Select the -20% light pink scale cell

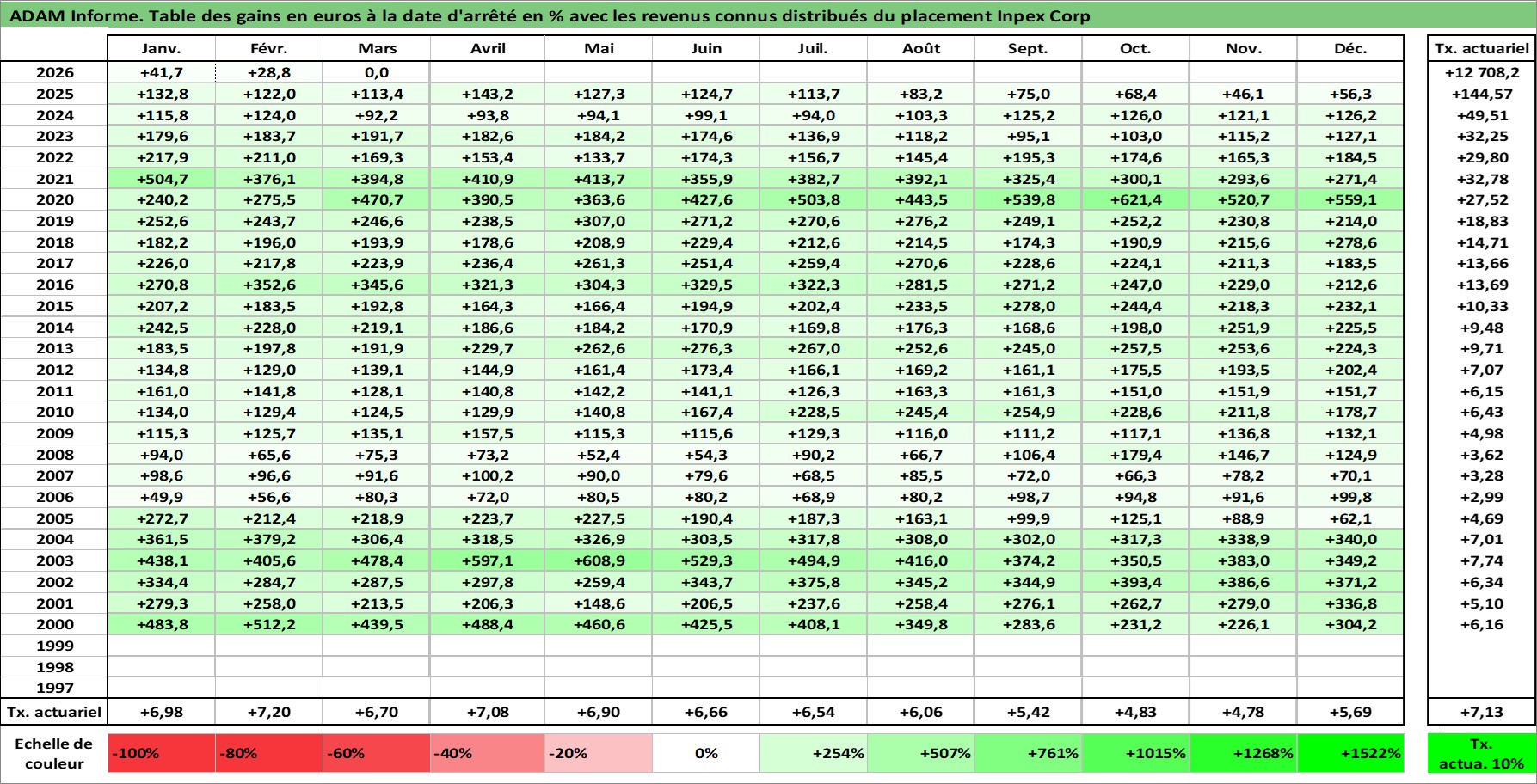click(x=599, y=753)
